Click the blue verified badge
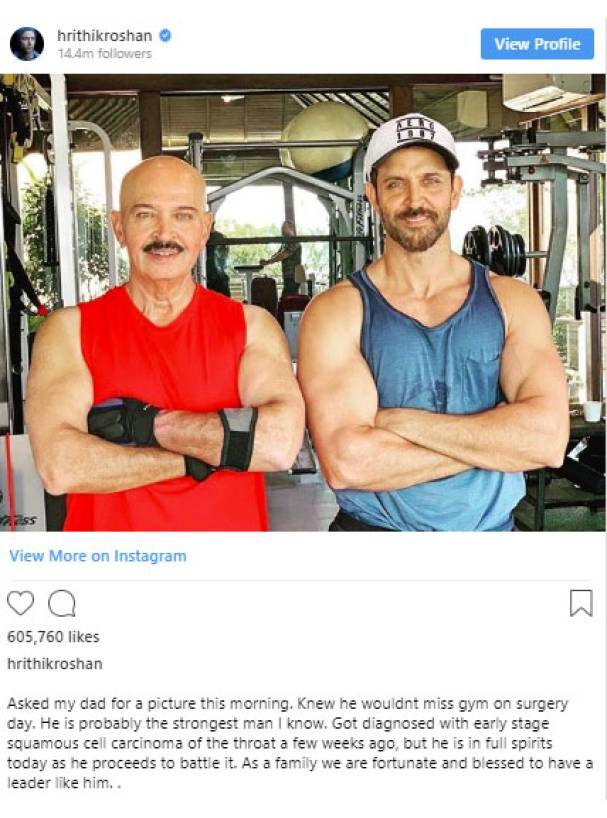This screenshot has width=607, height=818. pyautogui.click(x=165, y=36)
